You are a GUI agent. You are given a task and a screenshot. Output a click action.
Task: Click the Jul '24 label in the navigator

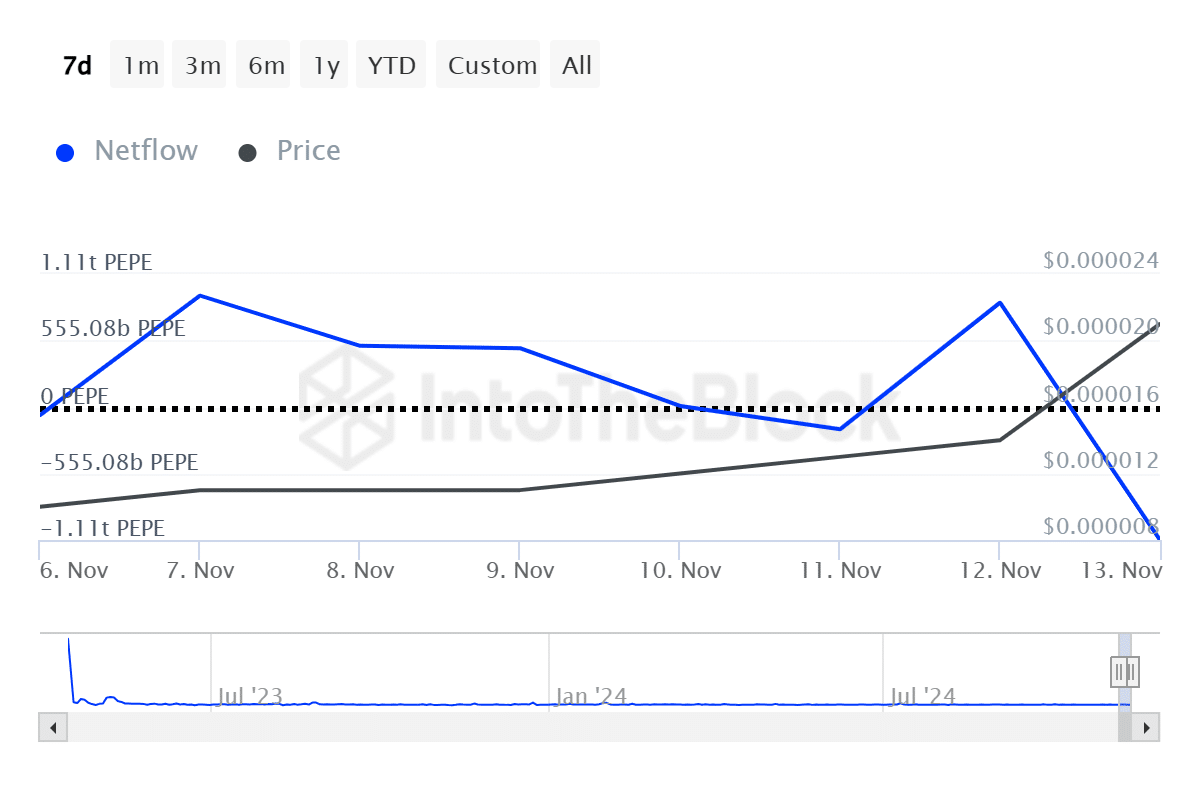(x=922, y=696)
